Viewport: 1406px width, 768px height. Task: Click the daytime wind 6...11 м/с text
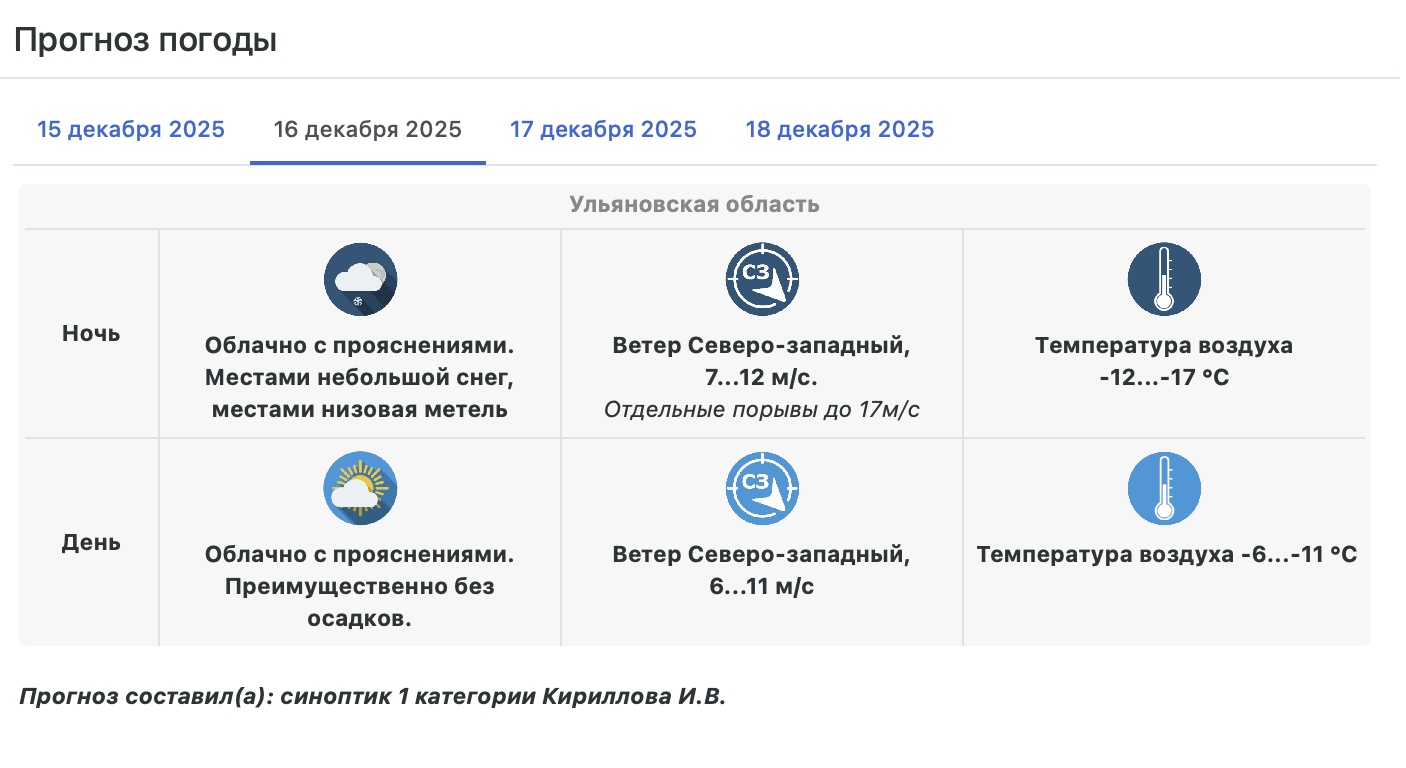761,586
